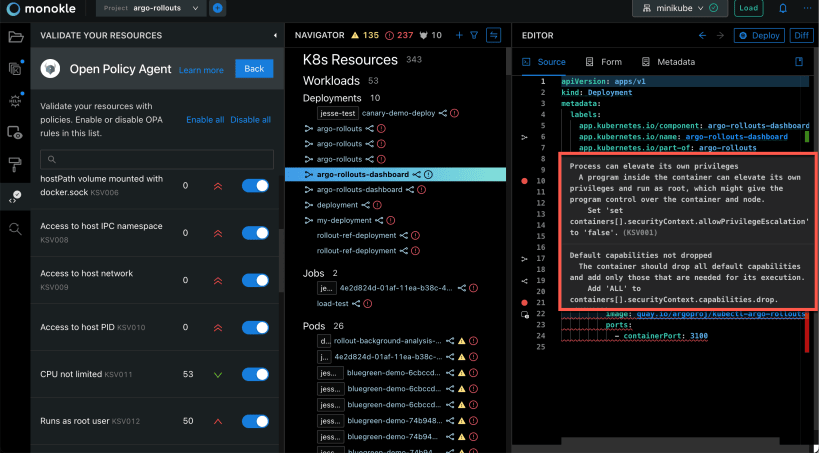Click the Enable all link

205,120
